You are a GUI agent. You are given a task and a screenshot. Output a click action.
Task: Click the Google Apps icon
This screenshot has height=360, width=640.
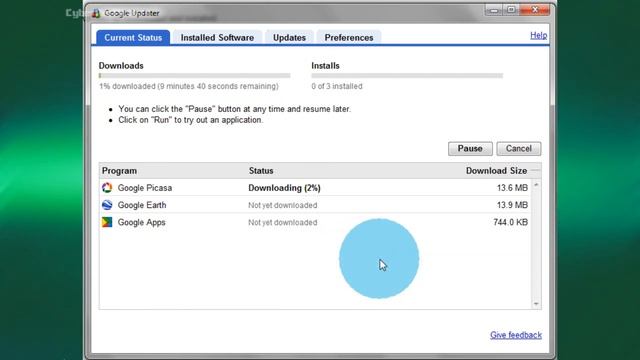[107, 222]
